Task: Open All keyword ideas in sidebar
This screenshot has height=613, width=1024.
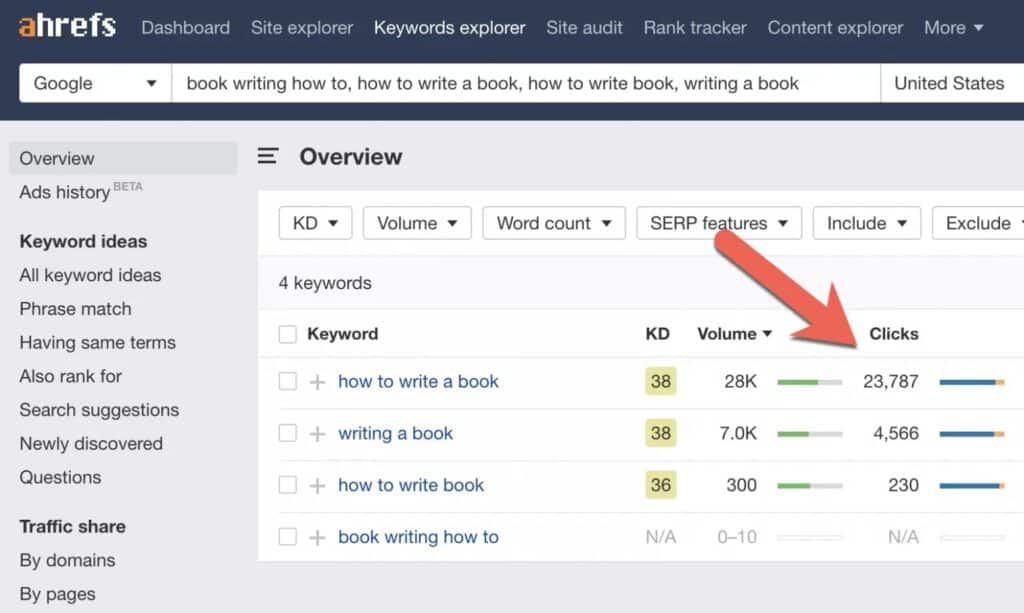Action: (90, 275)
